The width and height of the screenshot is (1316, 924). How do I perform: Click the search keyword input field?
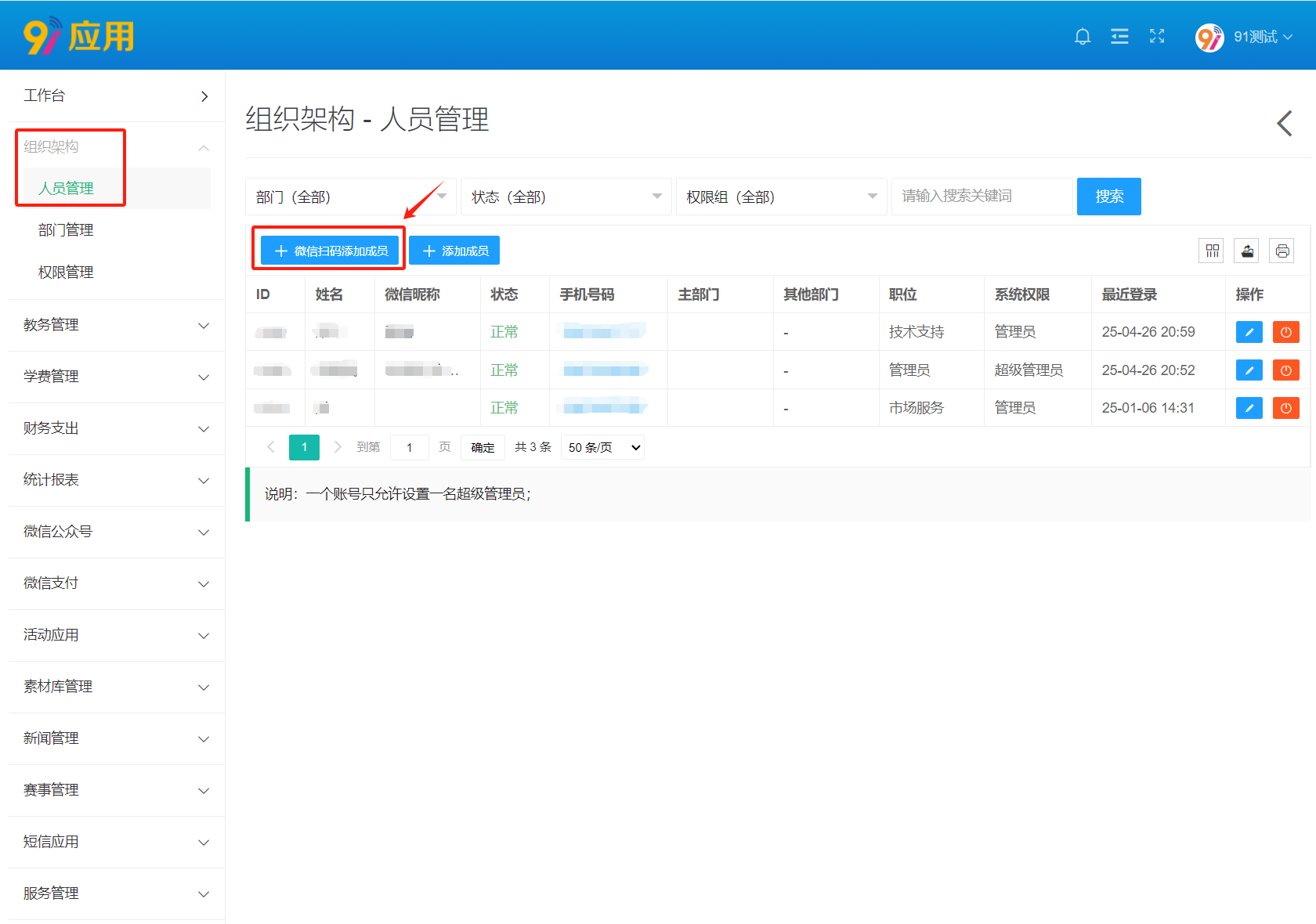(x=981, y=197)
